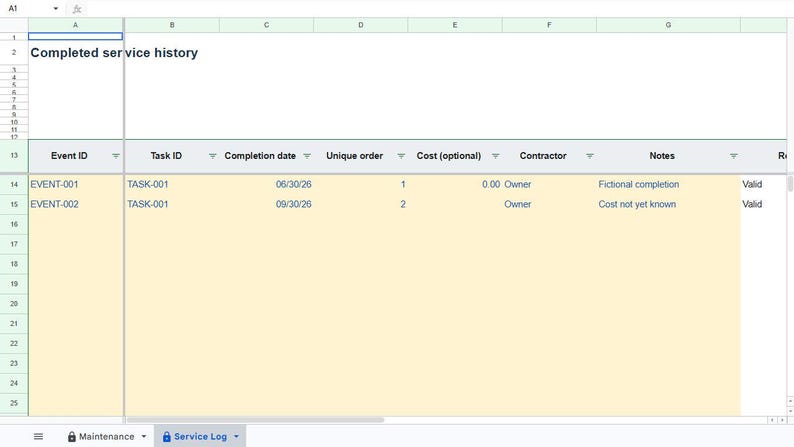Select row 25 header
The image size is (794, 447).
pos(14,403)
